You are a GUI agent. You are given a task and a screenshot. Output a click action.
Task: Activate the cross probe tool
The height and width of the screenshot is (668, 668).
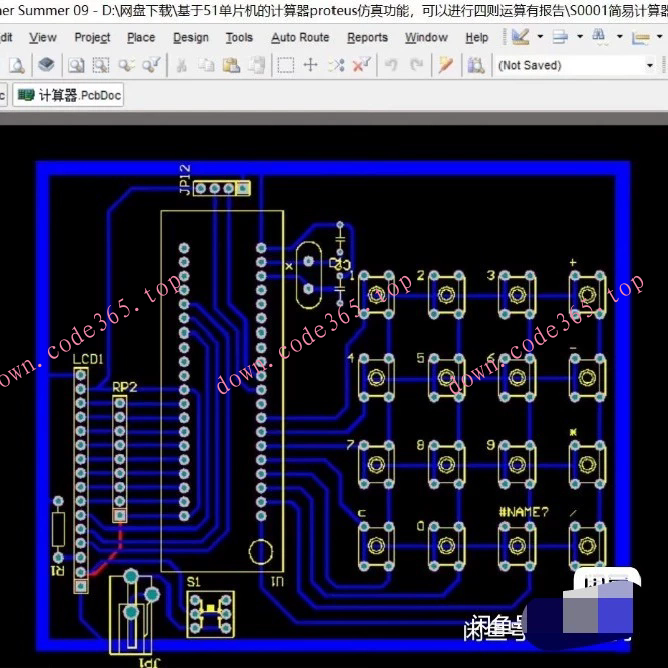(446, 65)
